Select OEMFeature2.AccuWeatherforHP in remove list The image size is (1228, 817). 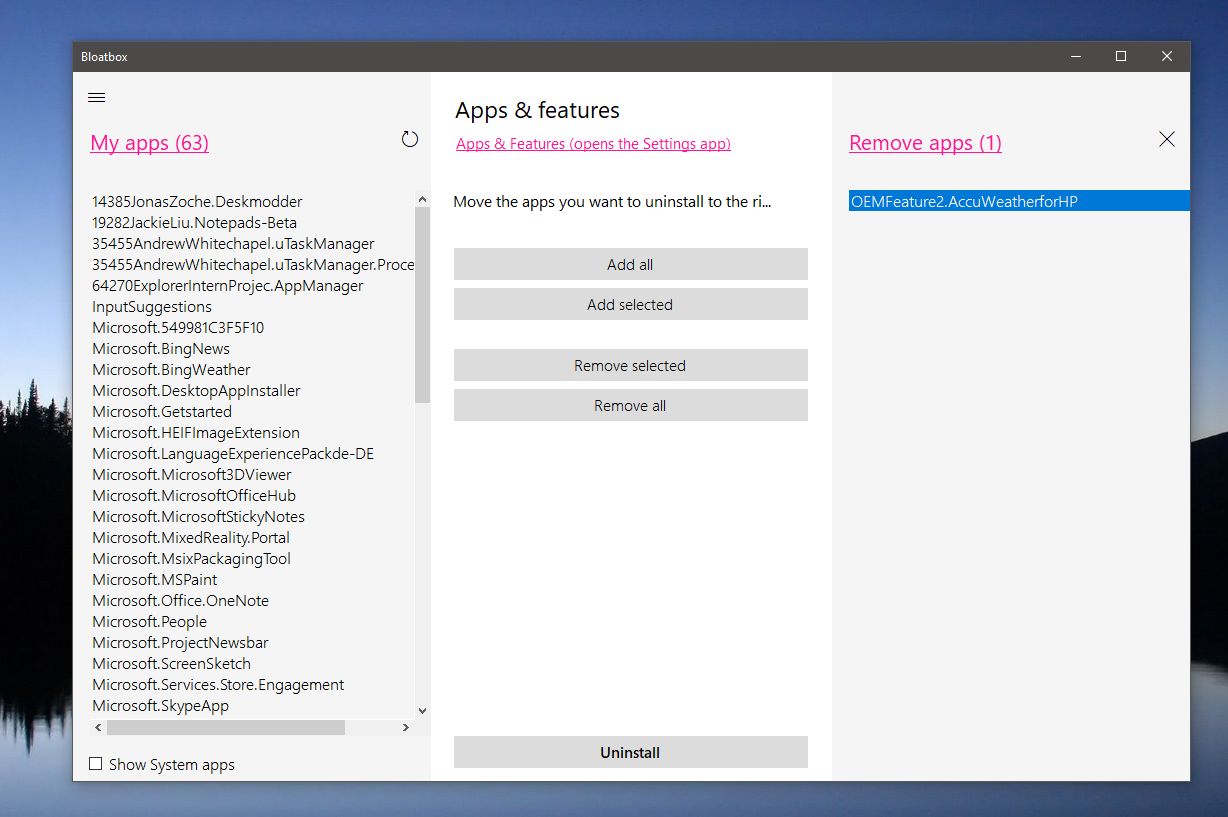pyautogui.click(x=1019, y=201)
